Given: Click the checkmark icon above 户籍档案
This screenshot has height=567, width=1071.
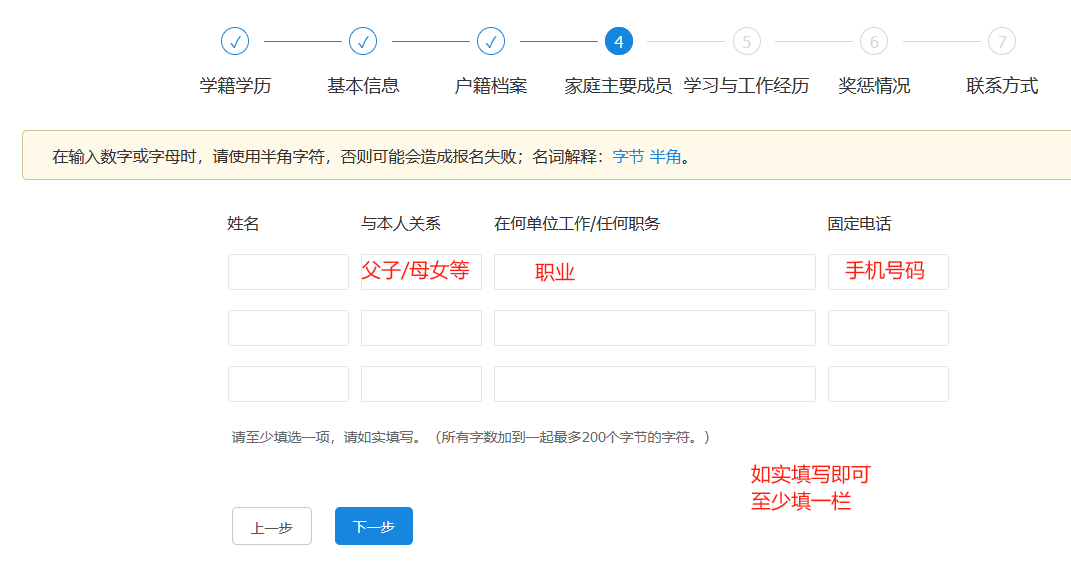Looking at the screenshot, I should [491, 42].
